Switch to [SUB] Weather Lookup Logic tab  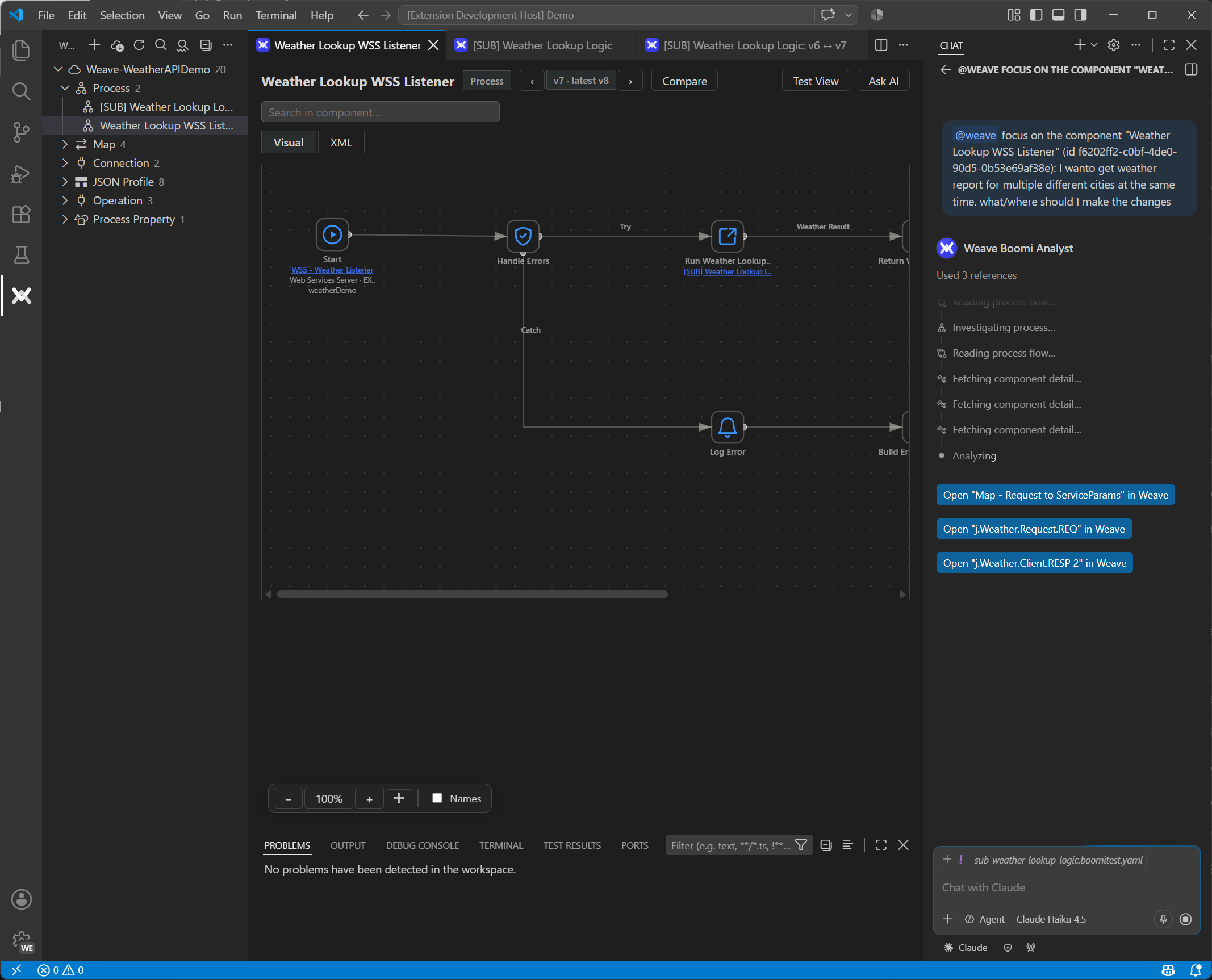pos(542,45)
